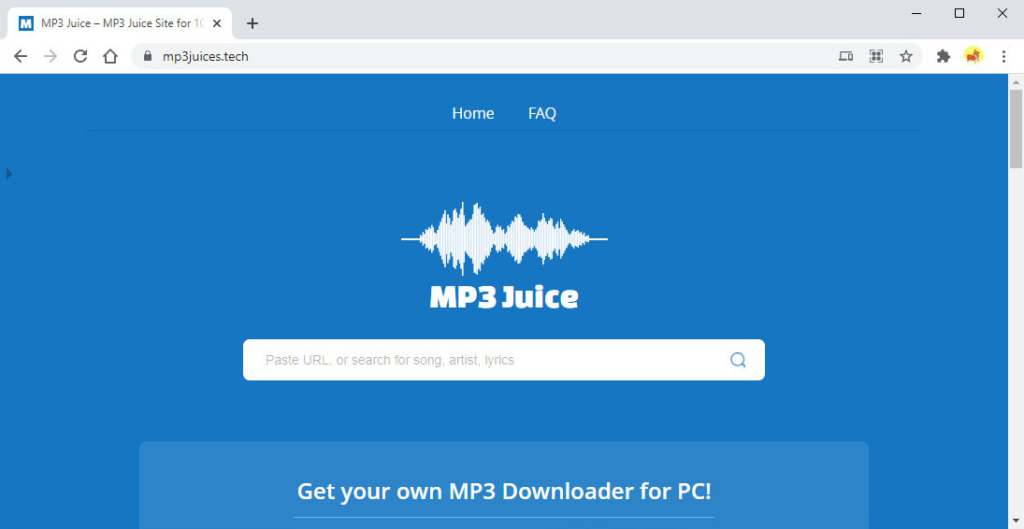Open a new tab with plus button

tap(252, 24)
